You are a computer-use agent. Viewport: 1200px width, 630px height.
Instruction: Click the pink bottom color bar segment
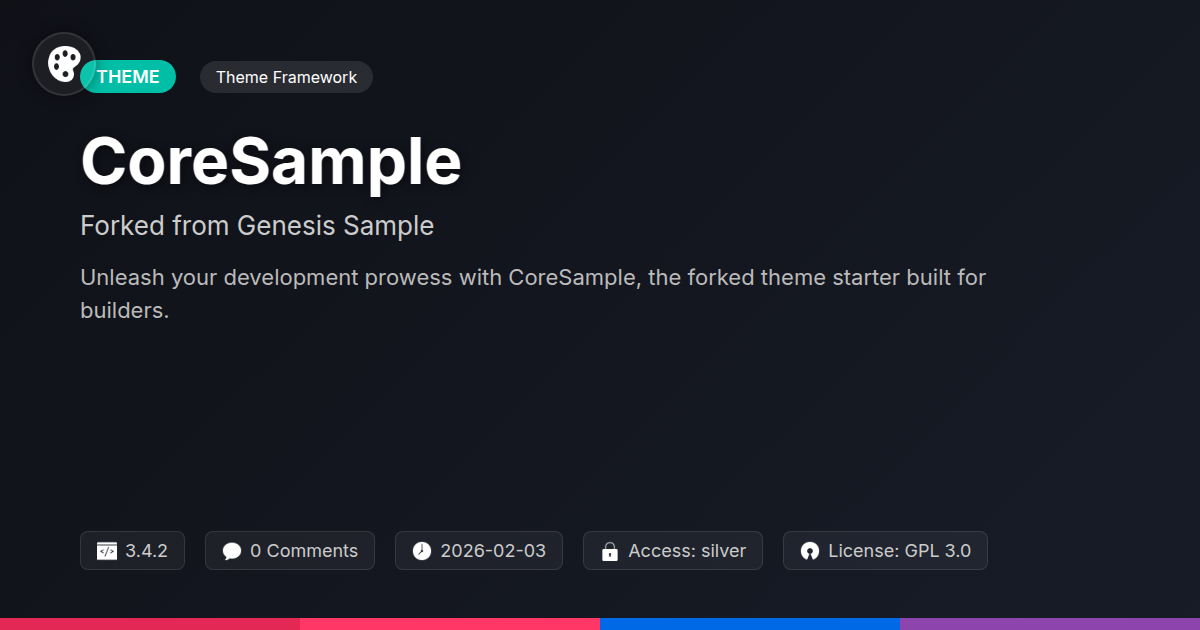450,624
